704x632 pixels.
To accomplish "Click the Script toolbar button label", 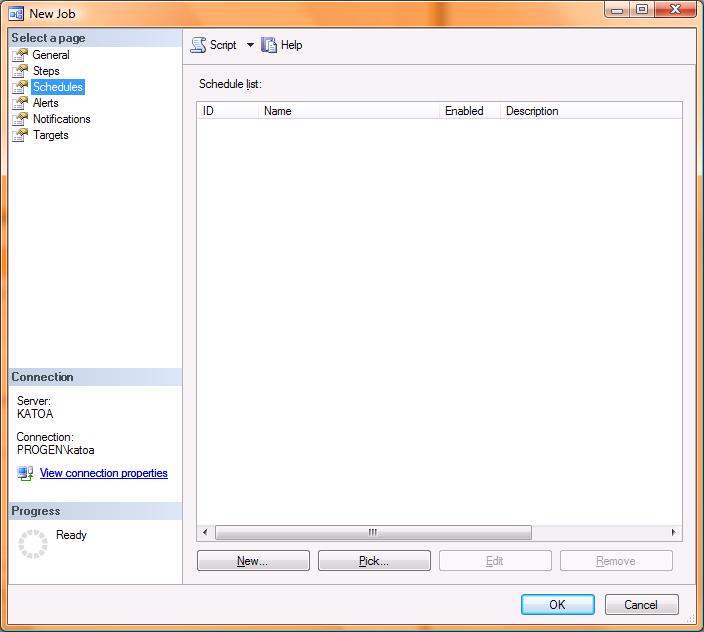I will [x=223, y=45].
